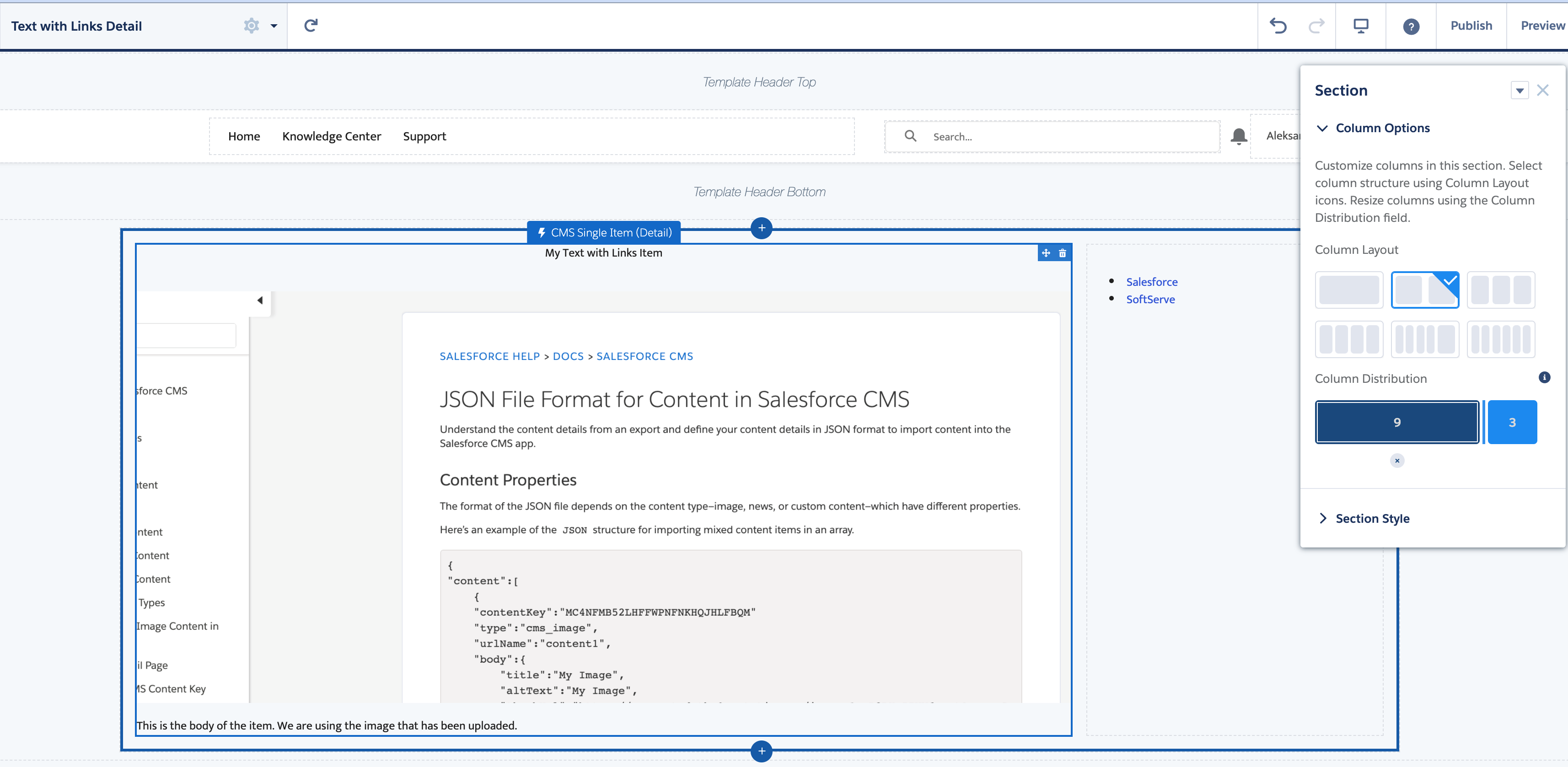Viewport: 1568px width, 767px height.
Task: Click the add section plus icon below
Action: point(761,751)
